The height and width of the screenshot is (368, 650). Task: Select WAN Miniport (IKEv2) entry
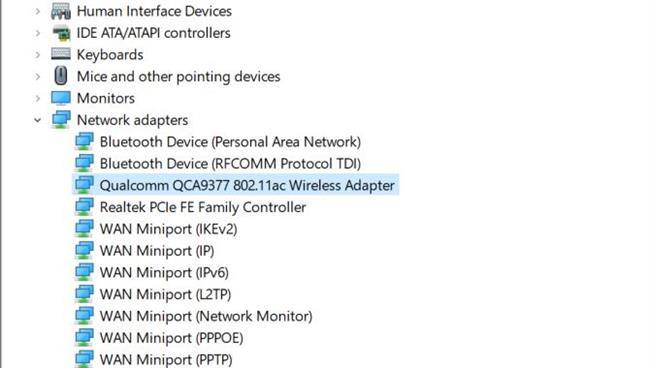(x=168, y=229)
